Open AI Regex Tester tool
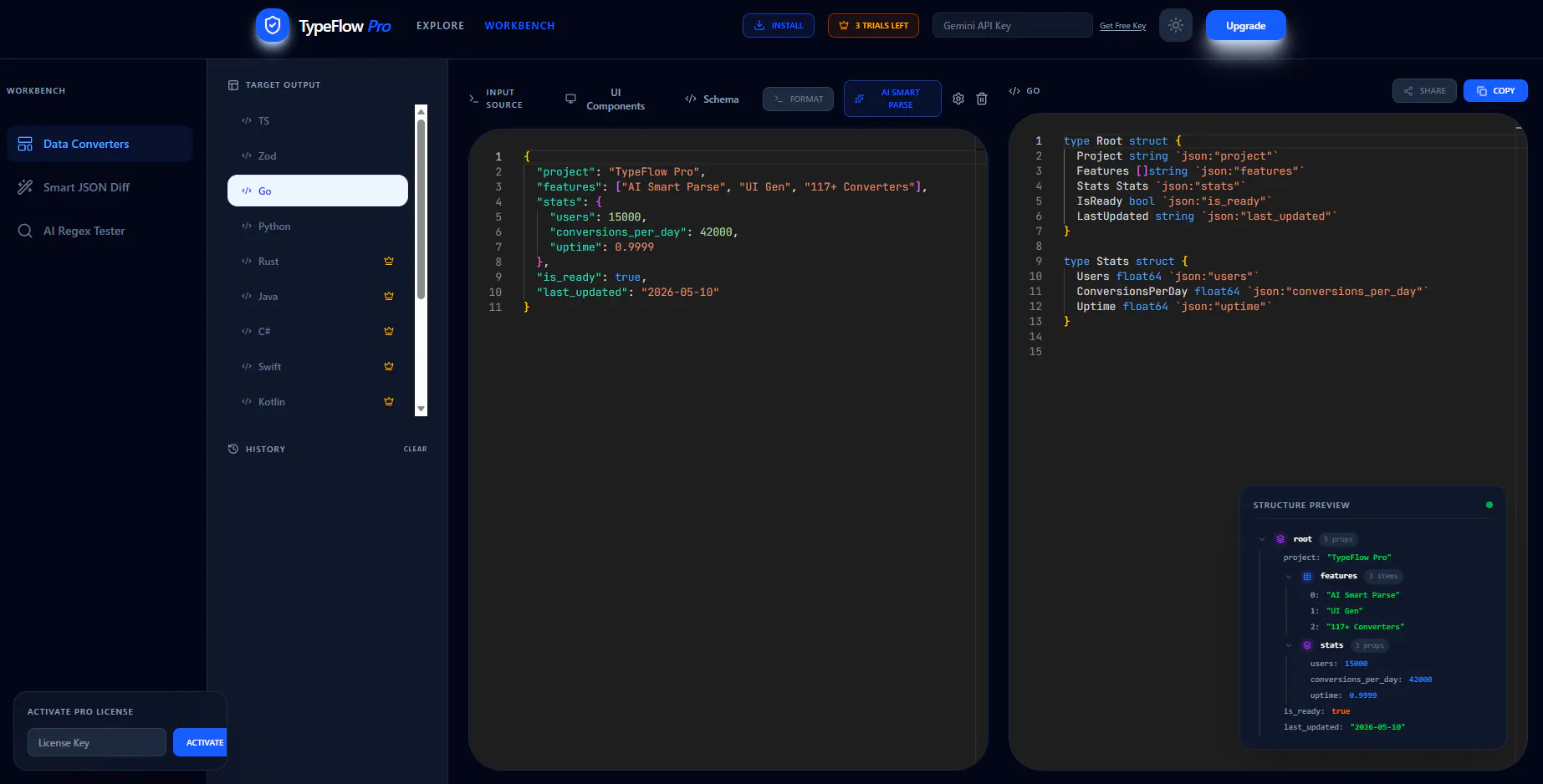This screenshot has height=784, width=1543. (x=100, y=231)
